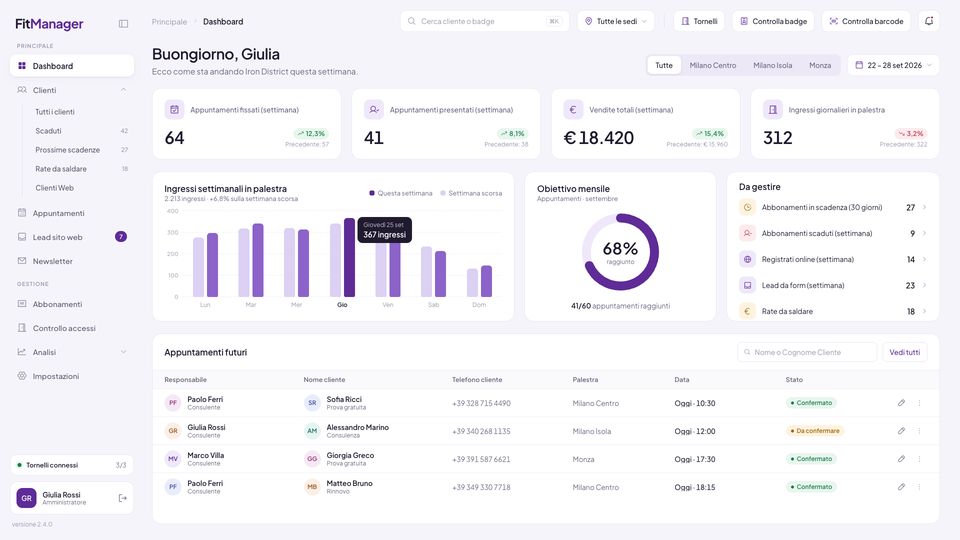
Task: Edit Matteo Bruno appointment pencil icon
Action: click(901, 487)
